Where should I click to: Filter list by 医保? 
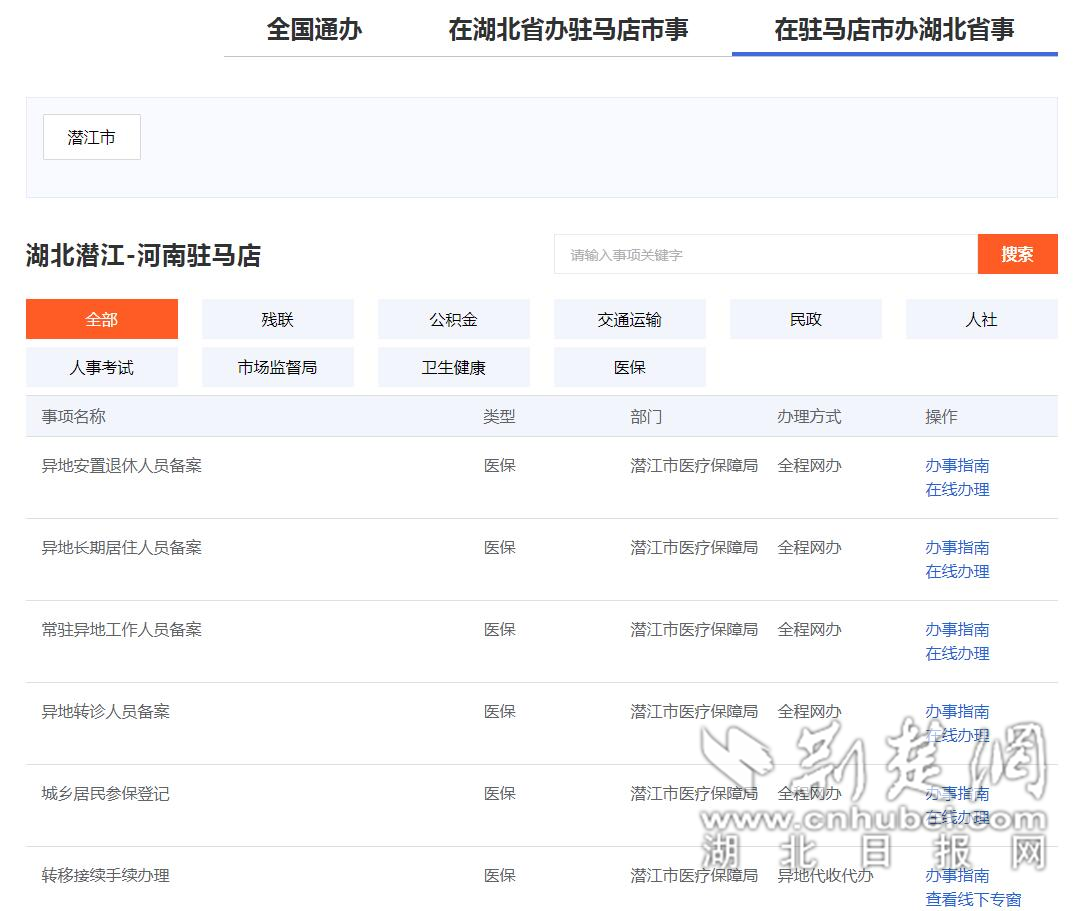[630, 367]
